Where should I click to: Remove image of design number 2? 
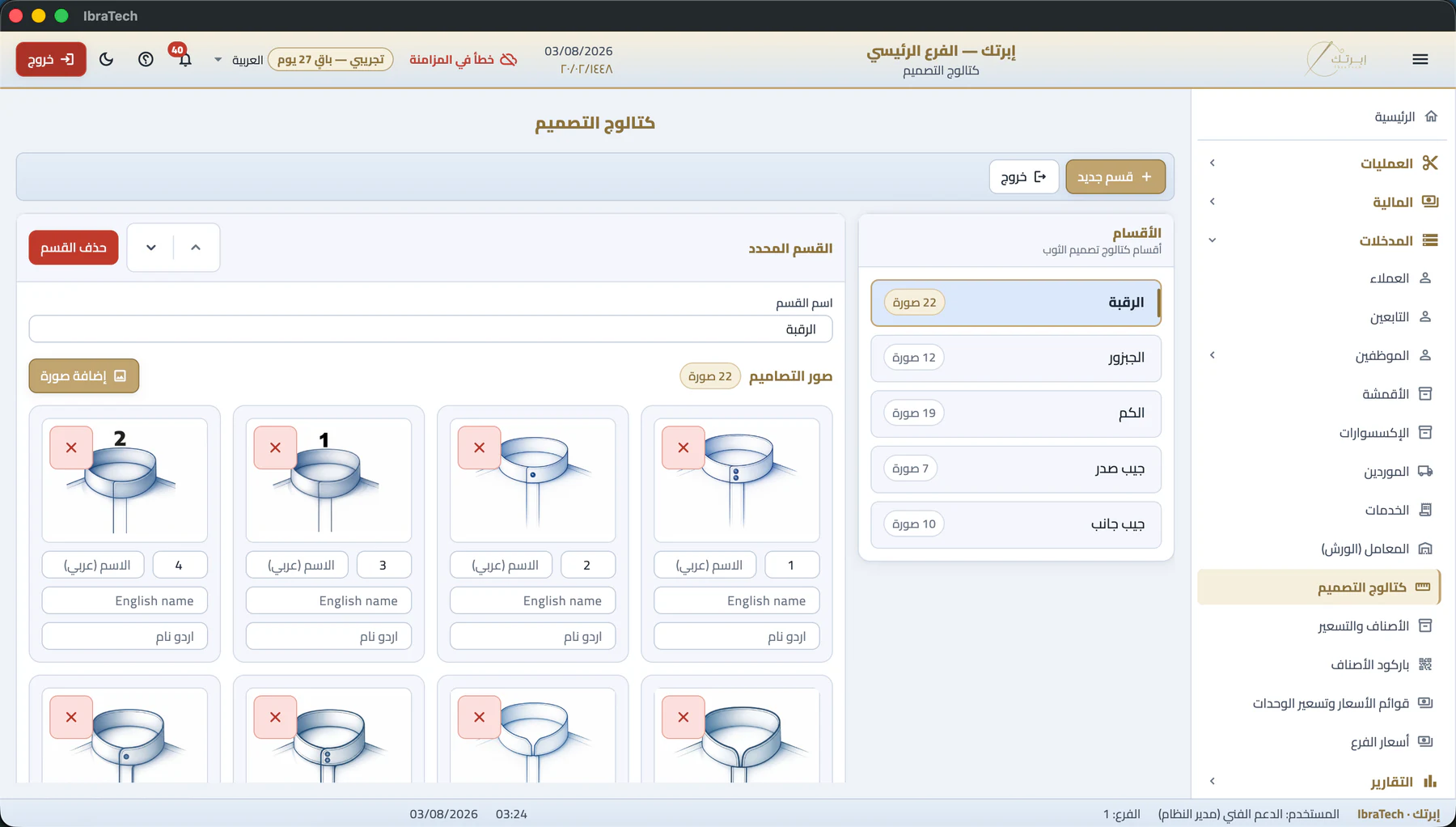pyautogui.click(x=480, y=447)
